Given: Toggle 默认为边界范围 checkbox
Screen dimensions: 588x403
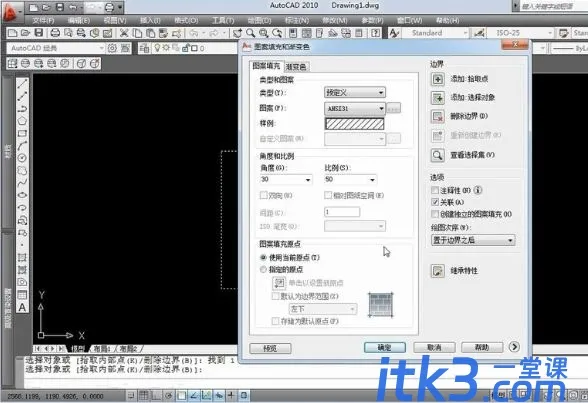Looking at the screenshot, I should 276,296.
